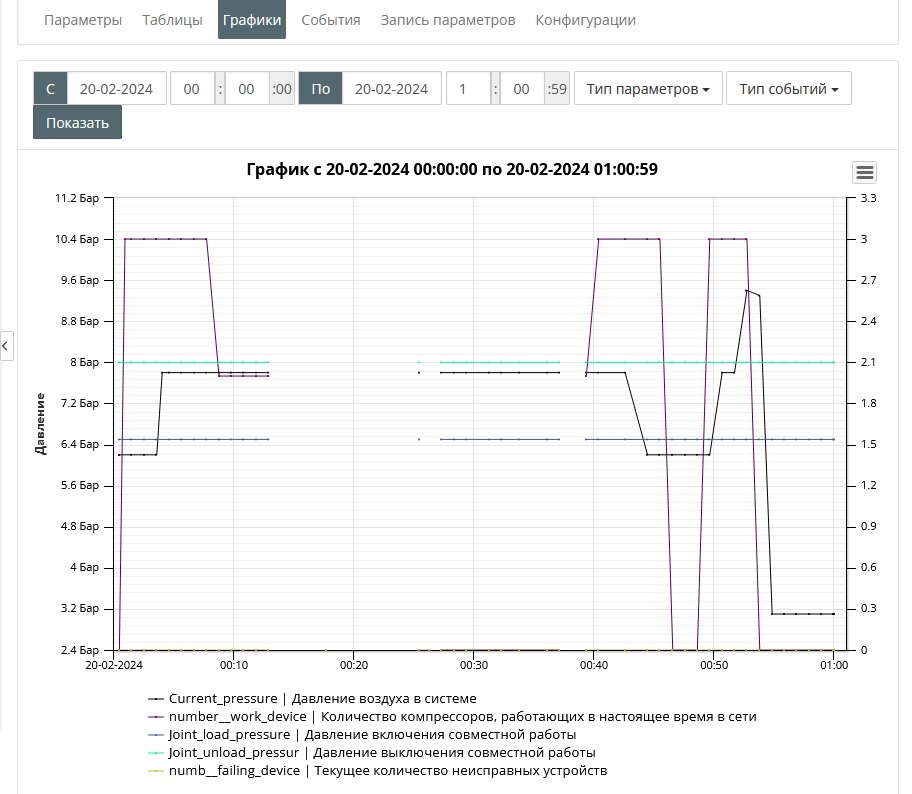
Task: Open the События tab
Action: pyautogui.click(x=331, y=20)
